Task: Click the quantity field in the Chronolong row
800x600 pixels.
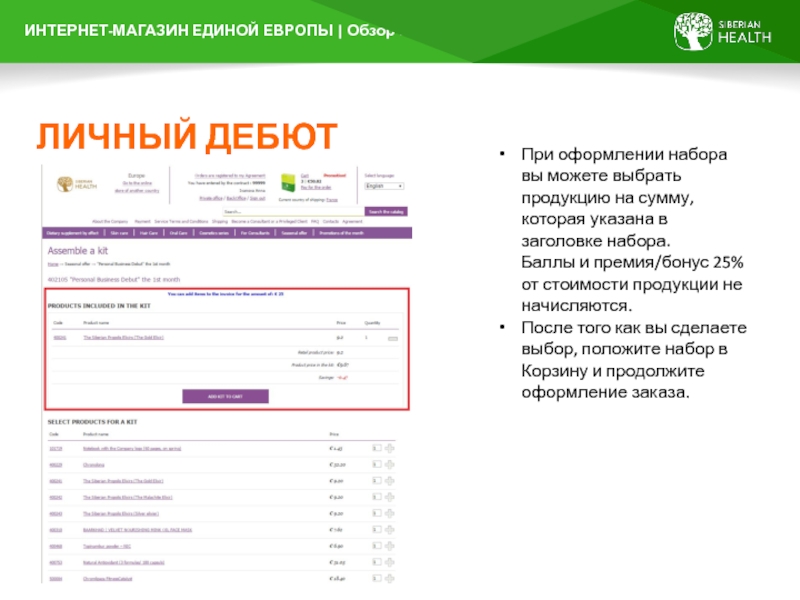Action: coord(377,465)
